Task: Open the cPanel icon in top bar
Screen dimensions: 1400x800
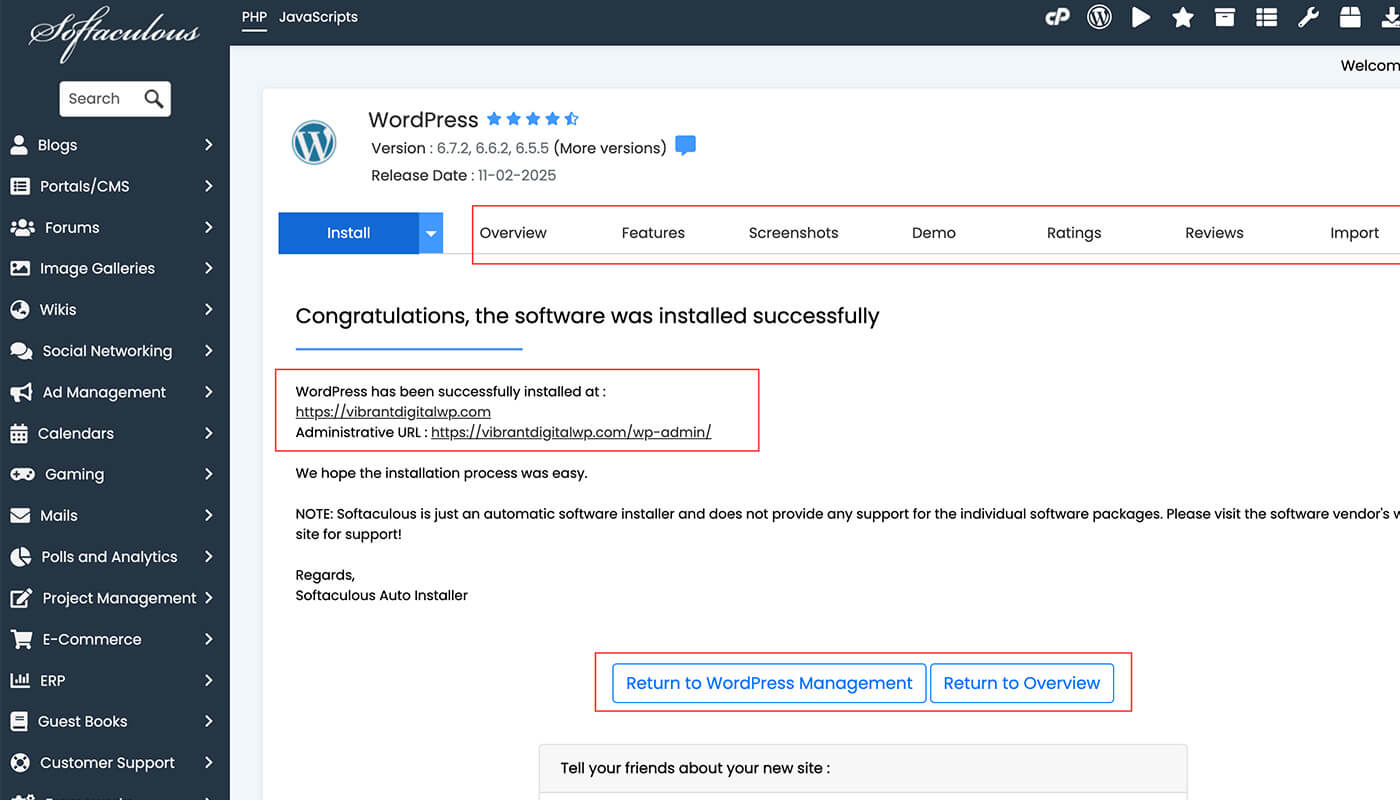Action: [1057, 17]
